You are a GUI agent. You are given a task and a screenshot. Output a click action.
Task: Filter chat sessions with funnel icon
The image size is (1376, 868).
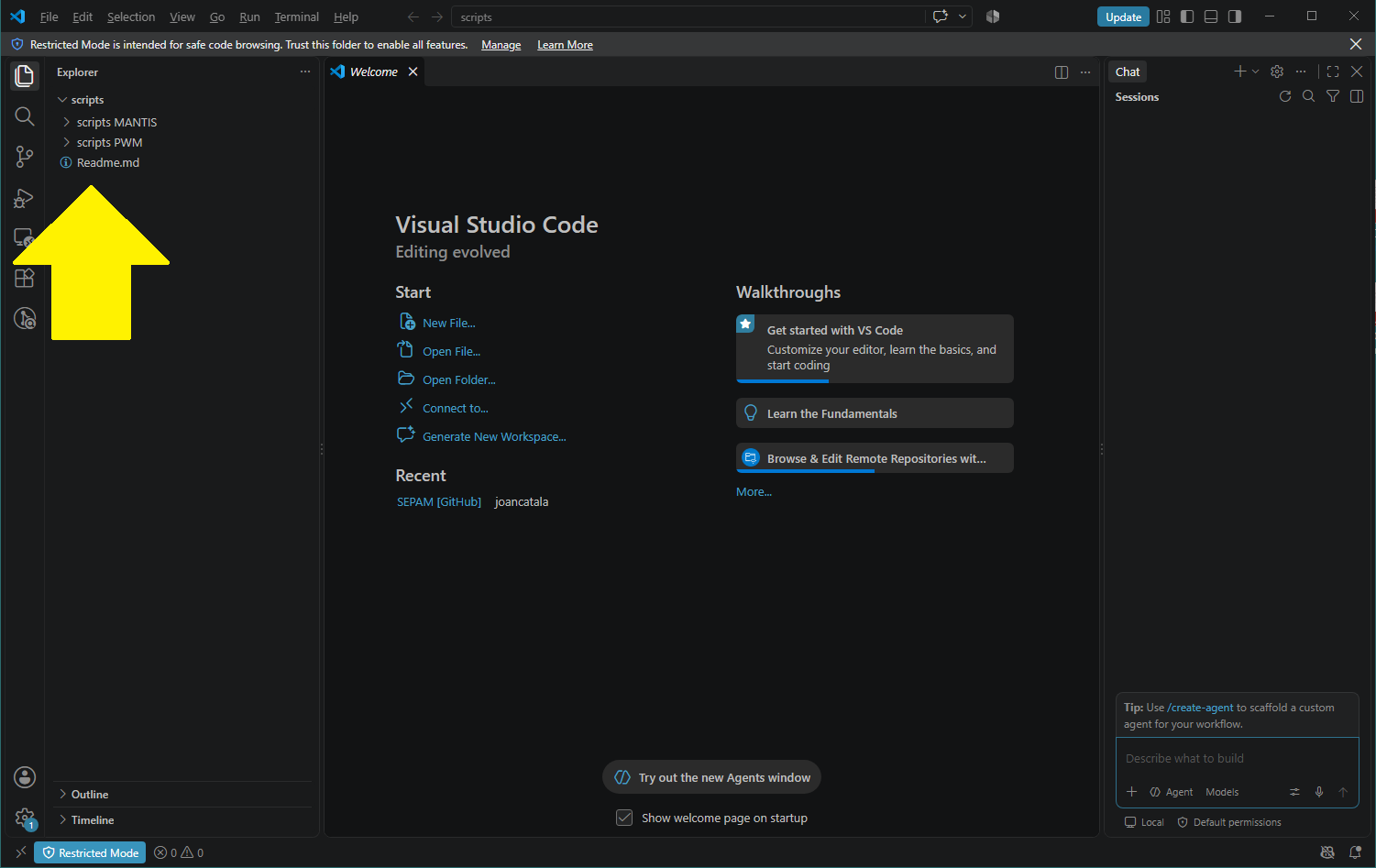(x=1333, y=96)
